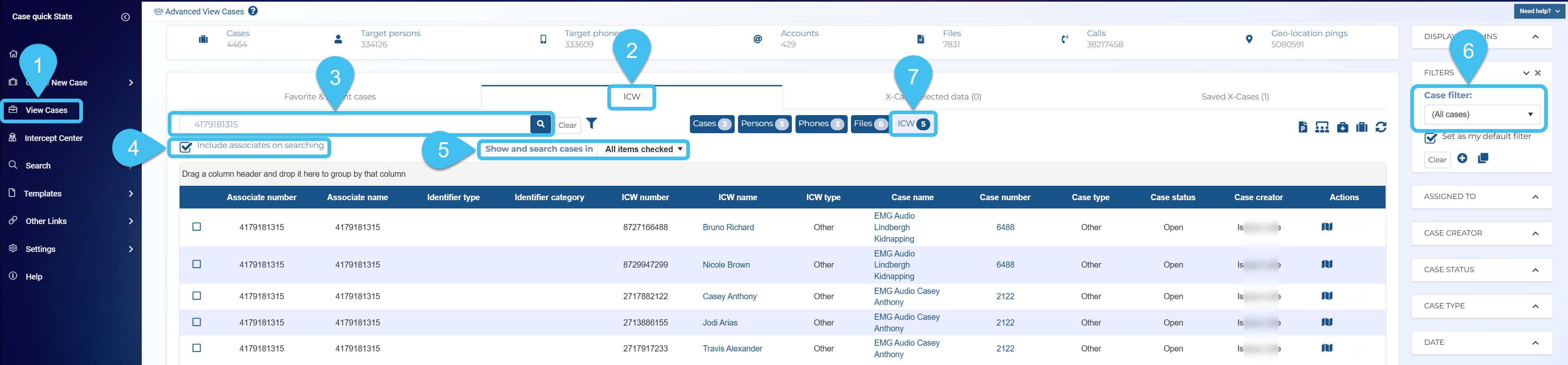
Task: Open the Advanced View Cases help question mark
Action: click(x=253, y=11)
